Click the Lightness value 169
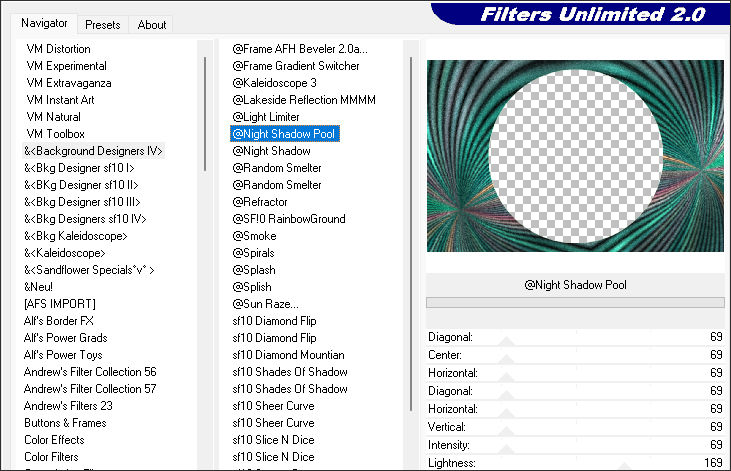731x471 pixels. (713, 463)
